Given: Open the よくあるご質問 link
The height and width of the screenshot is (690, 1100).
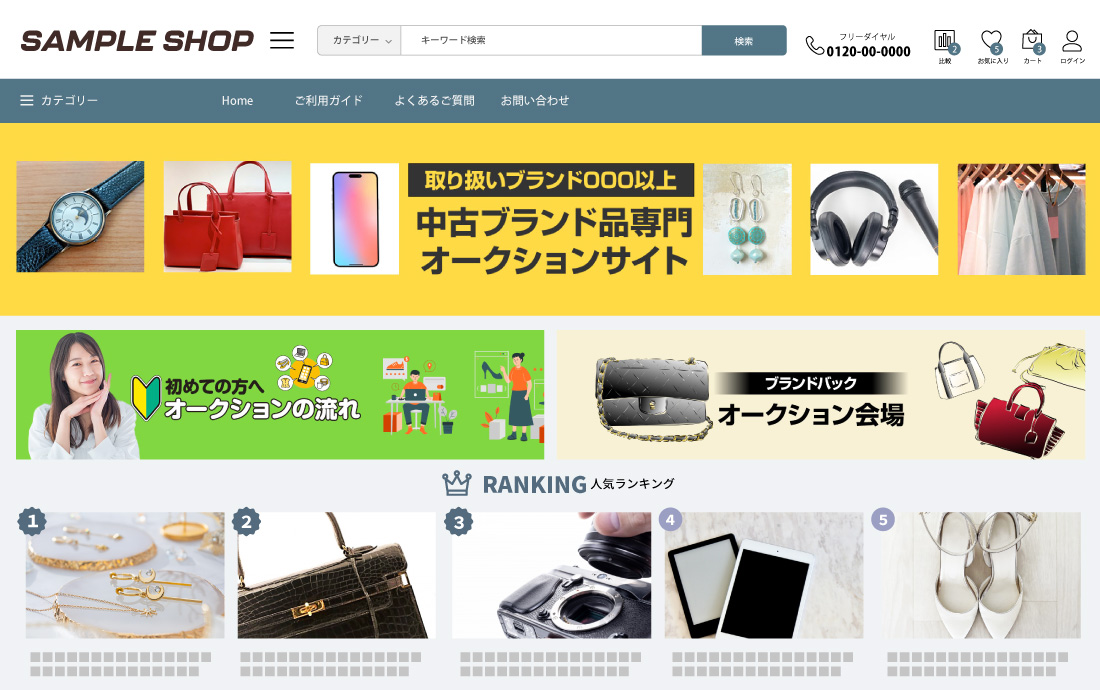Looking at the screenshot, I should [x=434, y=100].
